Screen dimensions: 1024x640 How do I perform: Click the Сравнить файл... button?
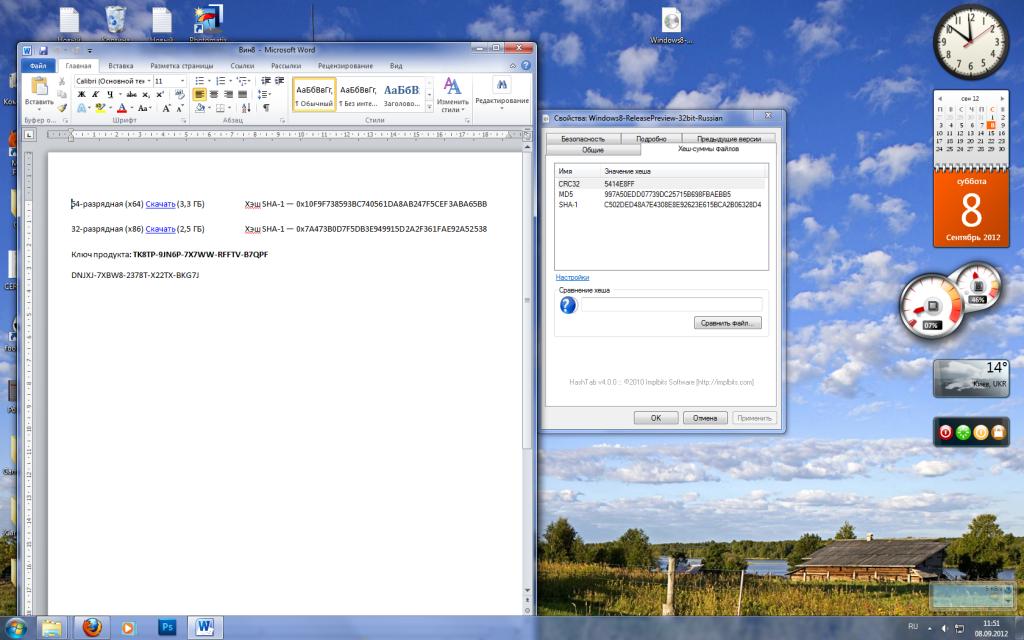coord(728,323)
